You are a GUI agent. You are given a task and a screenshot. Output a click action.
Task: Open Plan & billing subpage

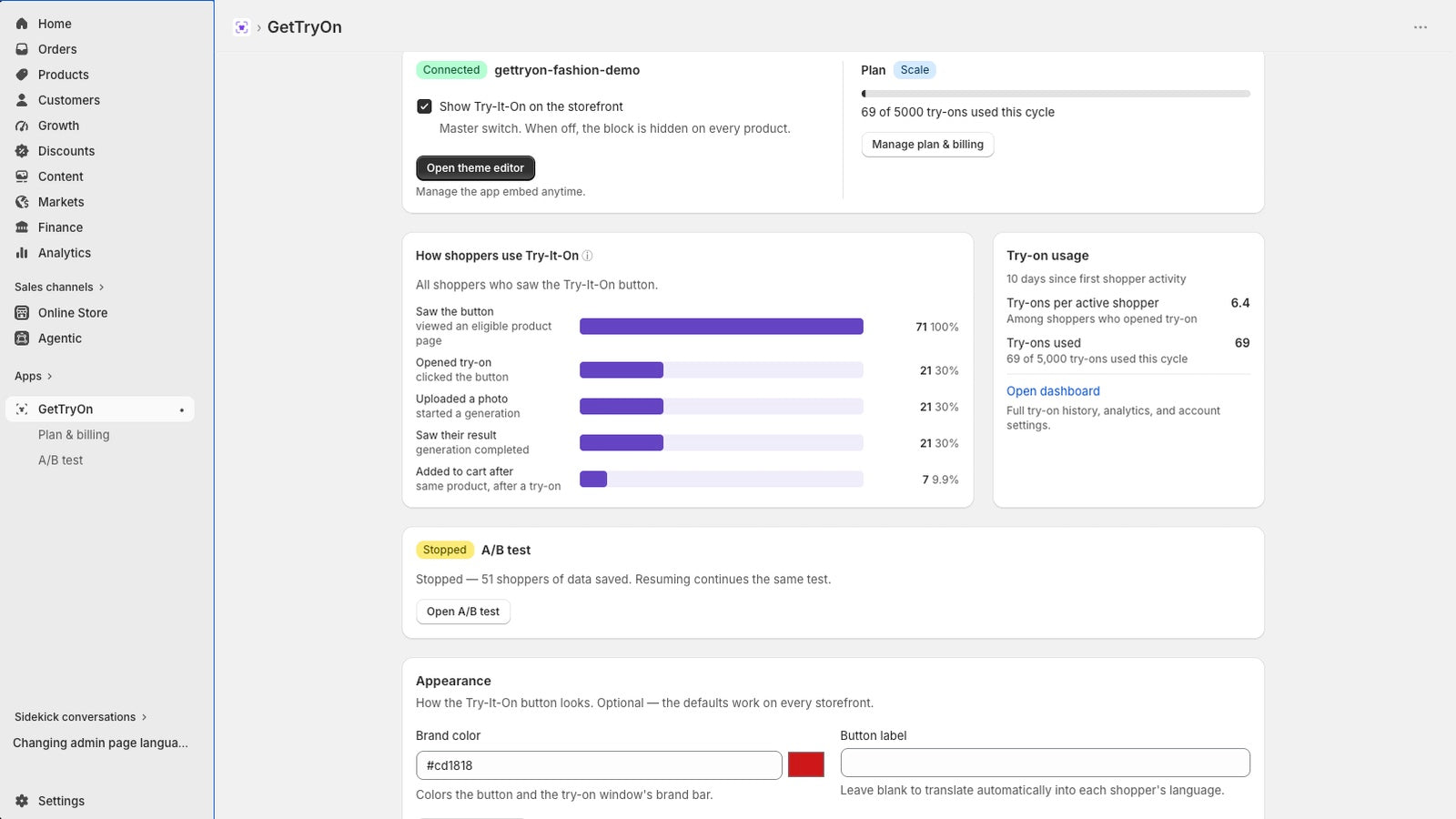click(x=100, y=435)
